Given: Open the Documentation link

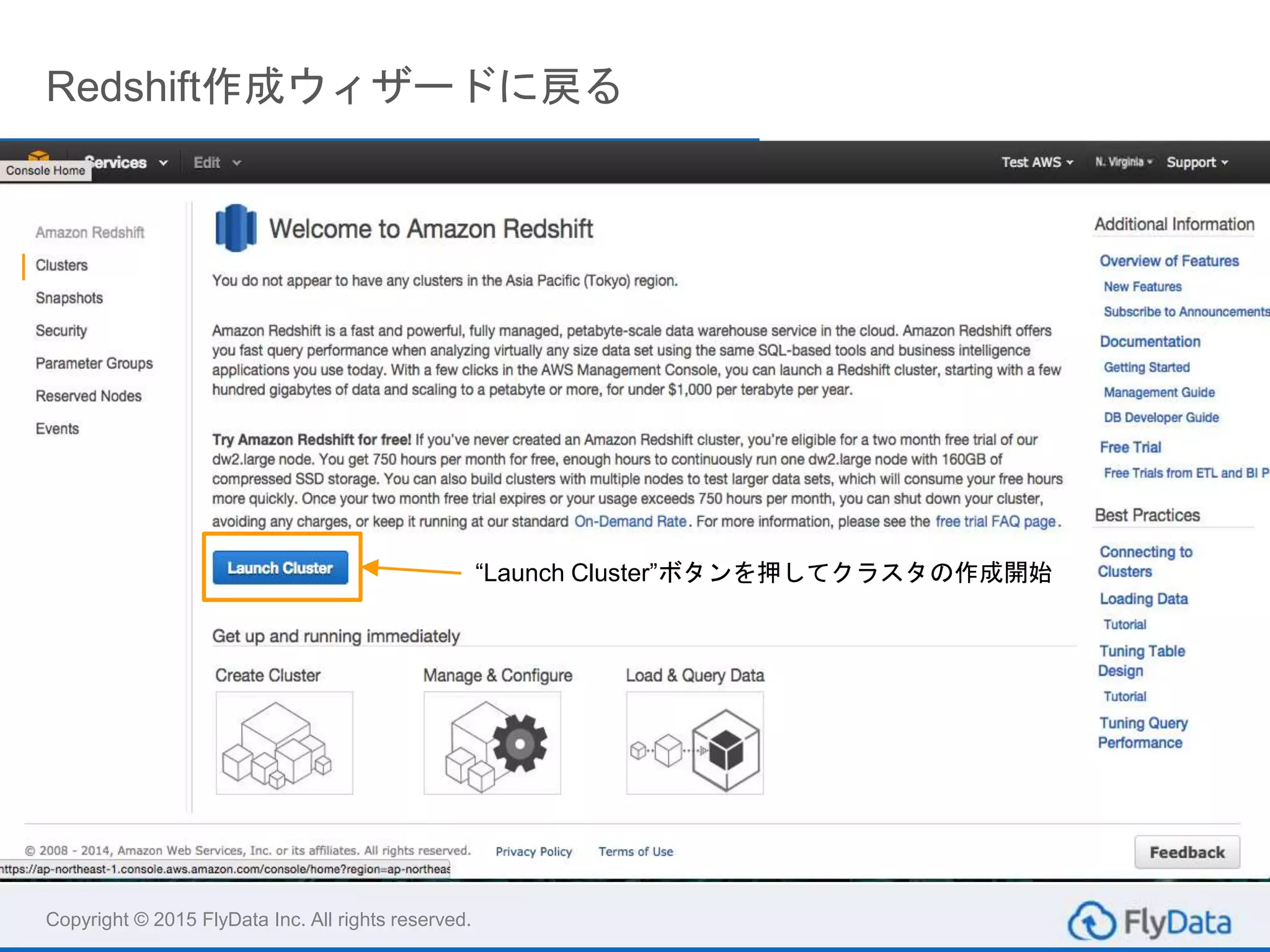Looking at the screenshot, I should [1150, 342].
